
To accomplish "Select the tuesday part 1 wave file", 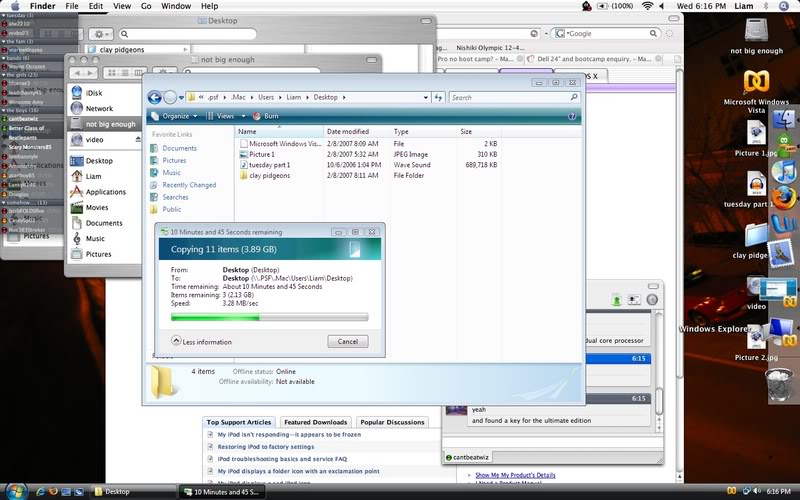I will pos(369,165).
